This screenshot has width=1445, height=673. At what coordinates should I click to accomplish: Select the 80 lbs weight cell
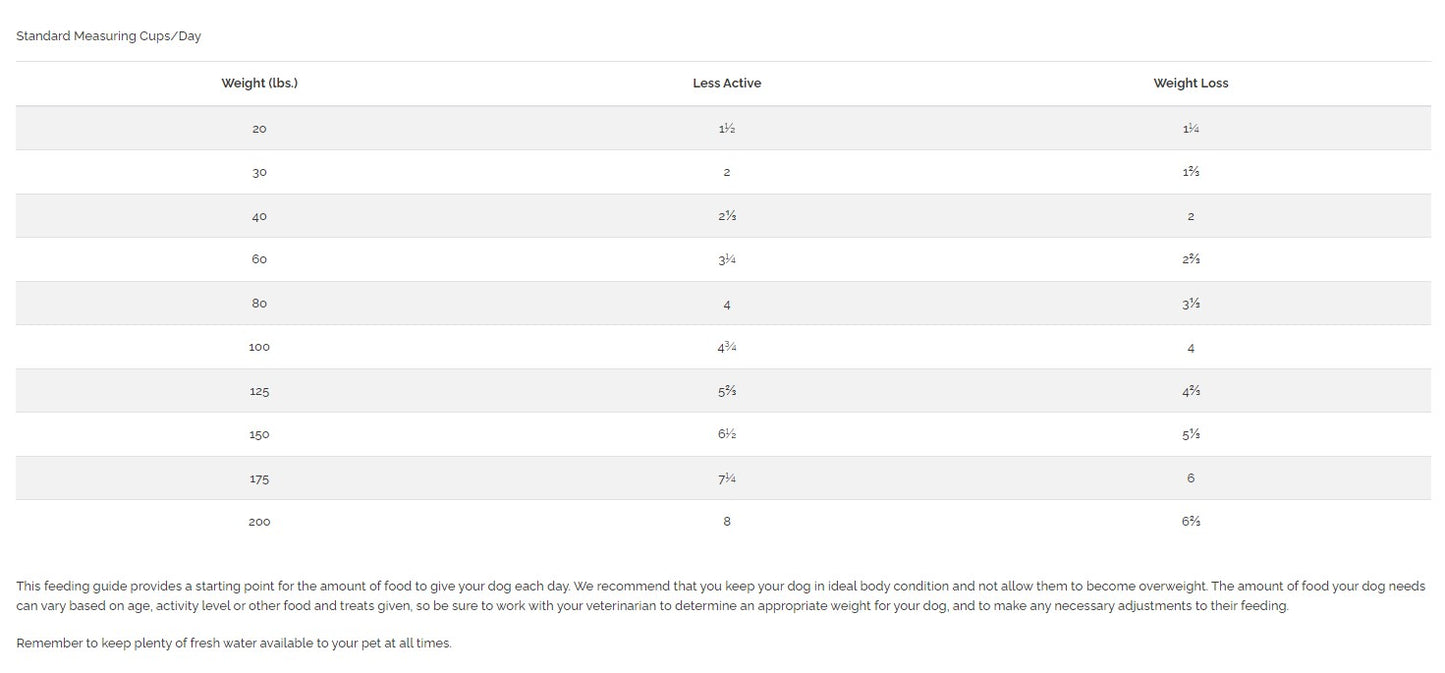pyautogui.click(x=259, y=303)
